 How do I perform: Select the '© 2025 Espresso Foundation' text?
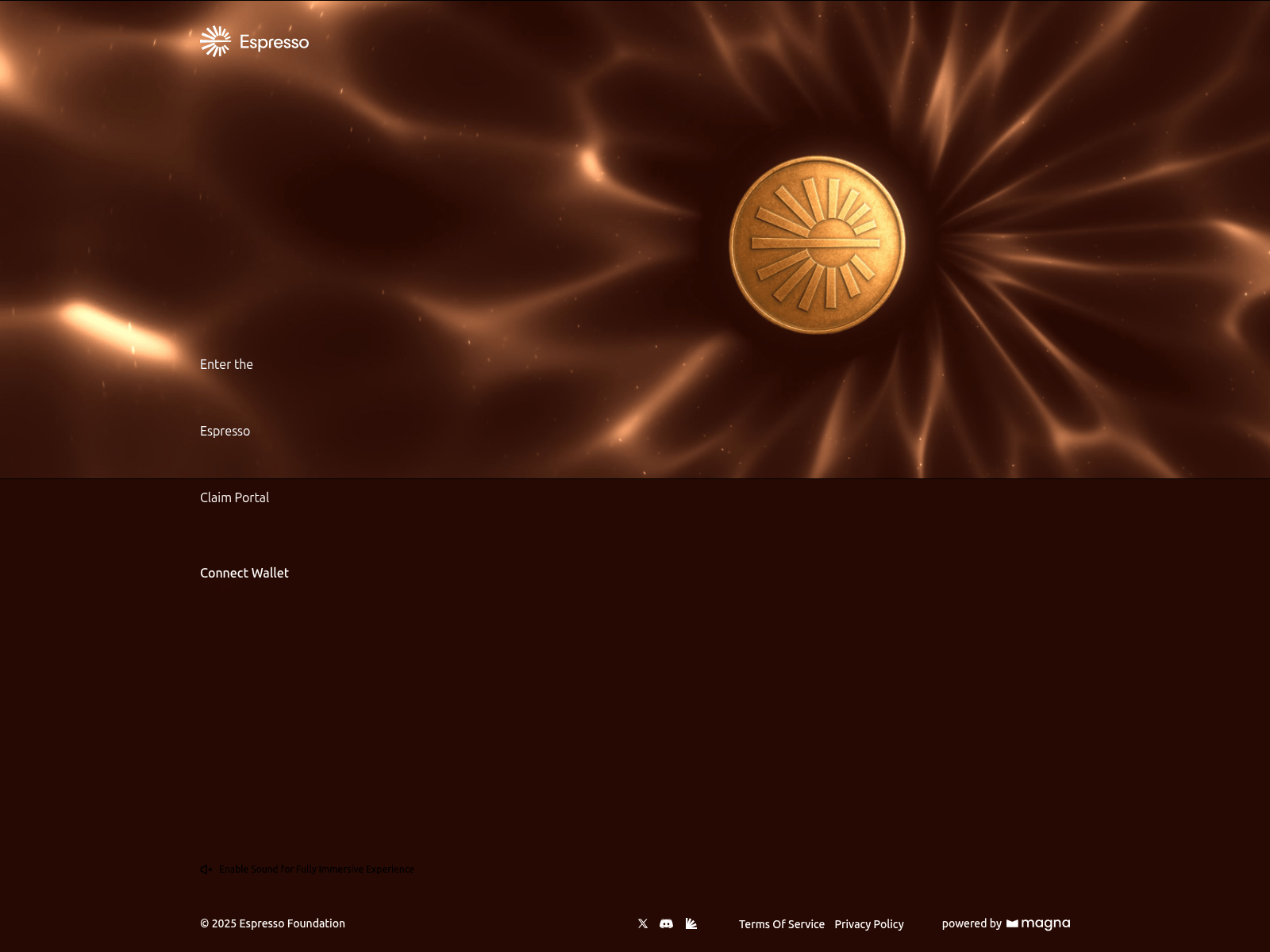272,923
